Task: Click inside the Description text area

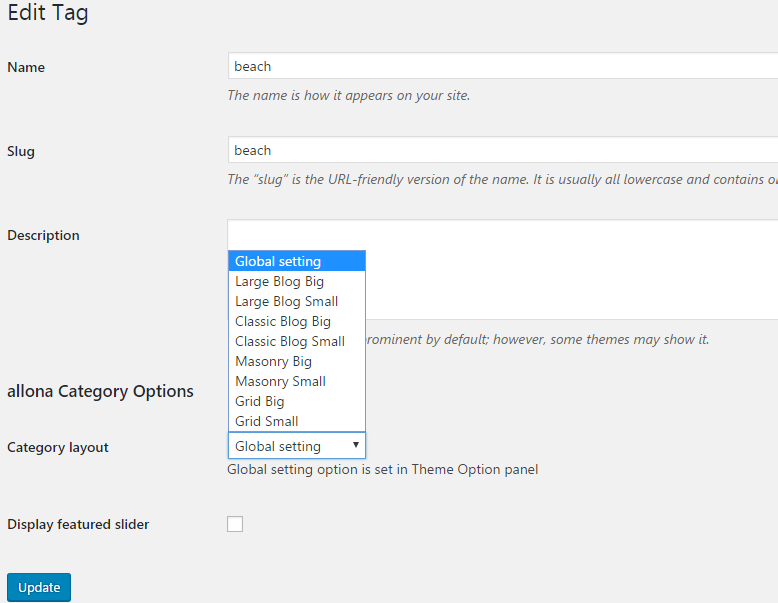Action: click(x=570, y=270)
